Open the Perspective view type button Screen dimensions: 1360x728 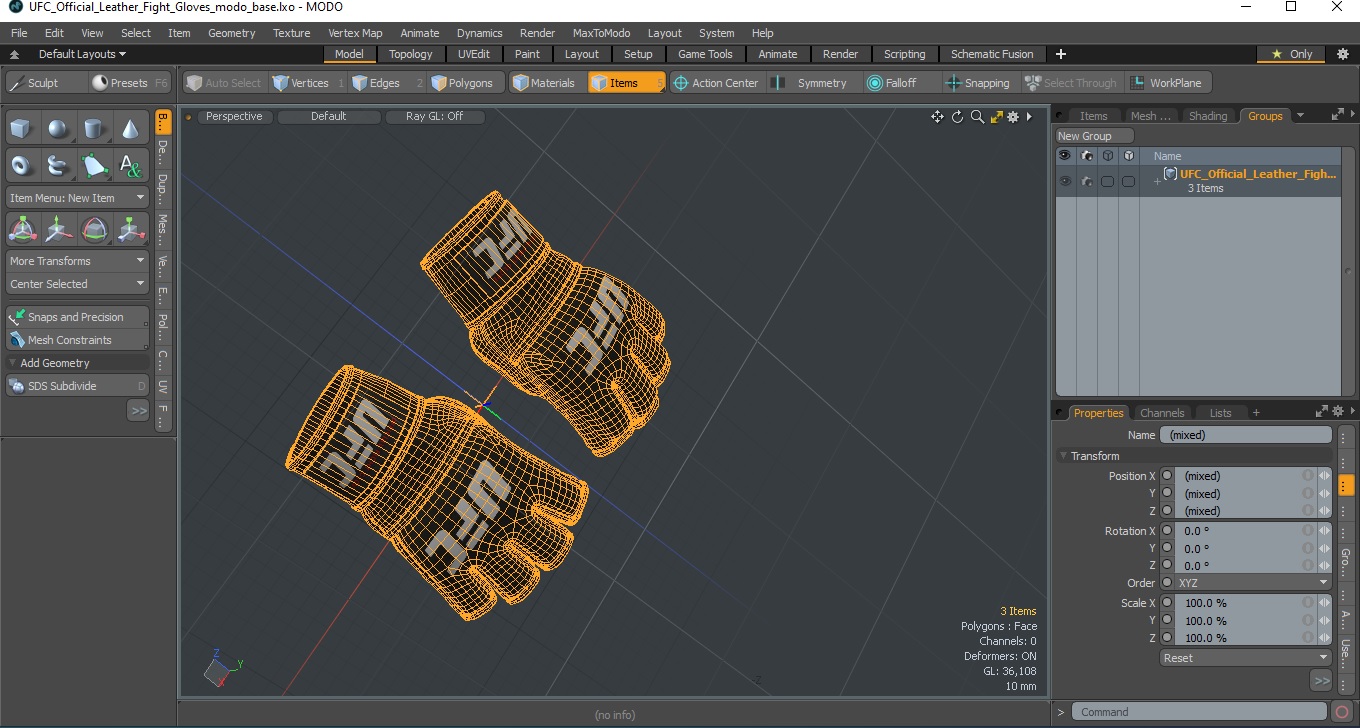[234, 116]
